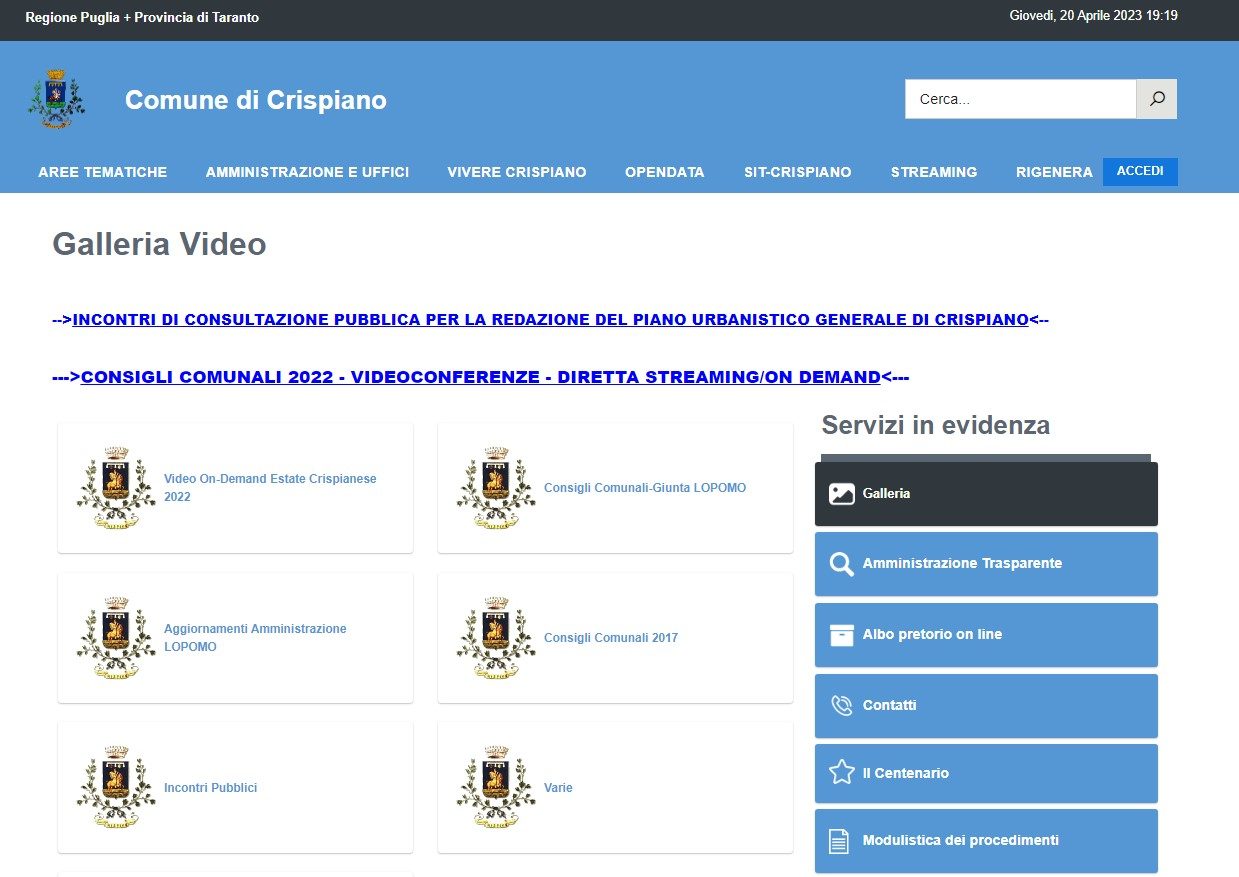Click the Comune di Crispiano coat of arms logo
The image size is (1239, 877).
(56, 99)
